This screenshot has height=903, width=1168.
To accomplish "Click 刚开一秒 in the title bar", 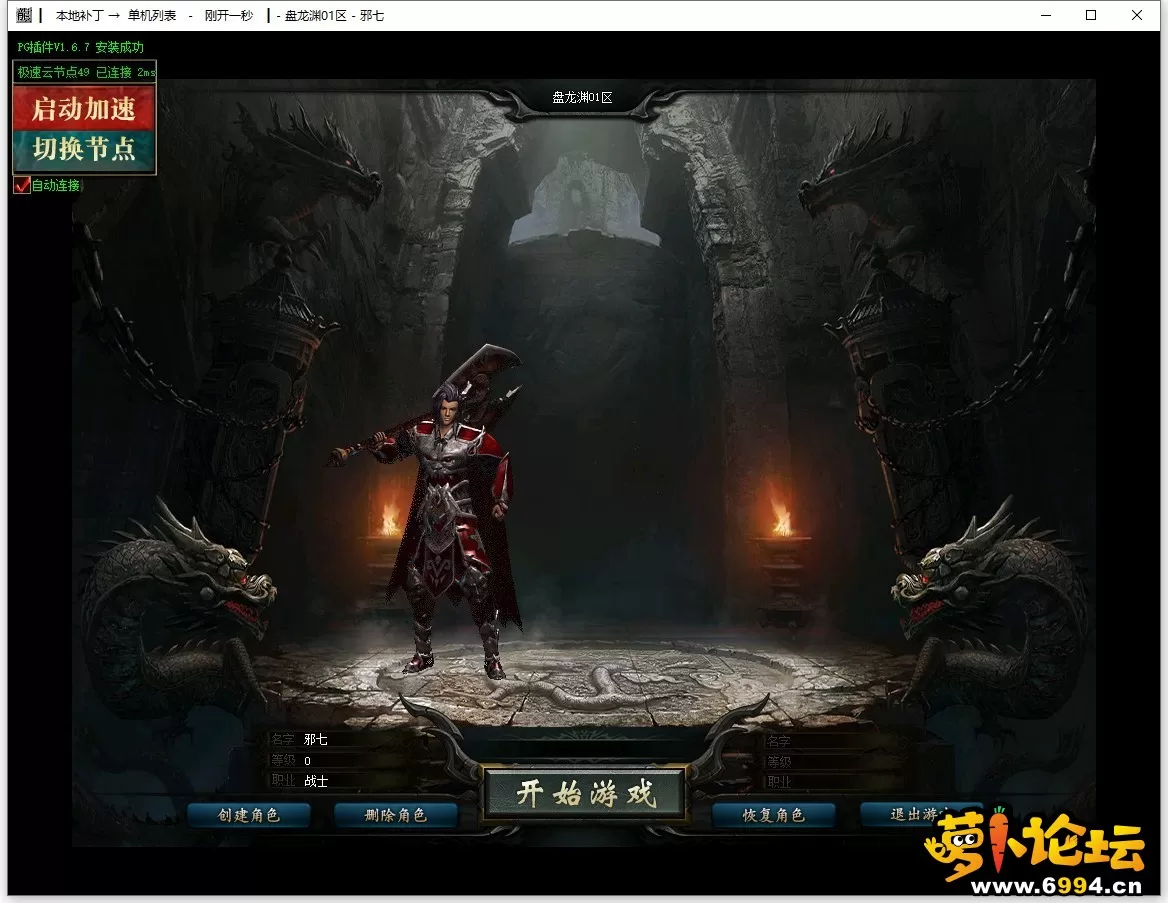I will [x=229, y=16].
